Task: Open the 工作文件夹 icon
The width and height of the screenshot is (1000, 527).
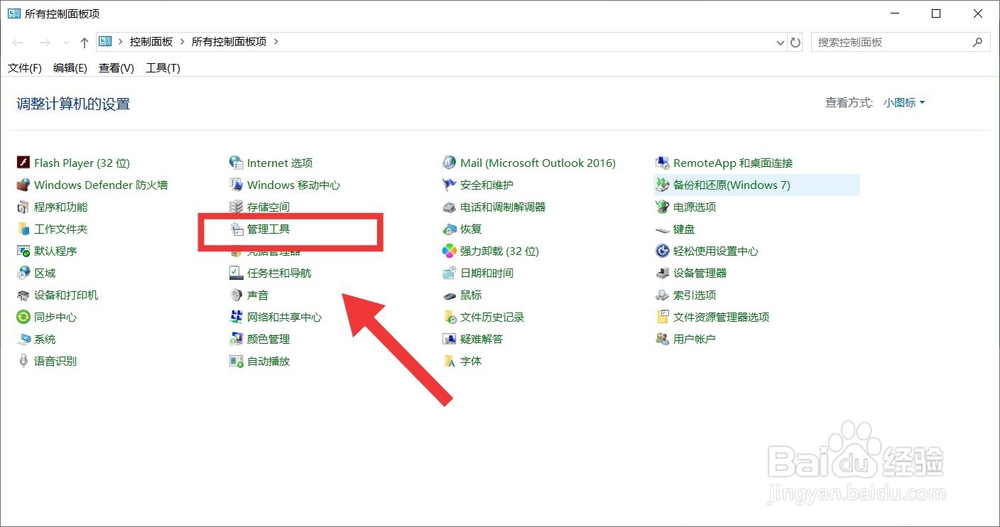Action: (x=24, y=229)
